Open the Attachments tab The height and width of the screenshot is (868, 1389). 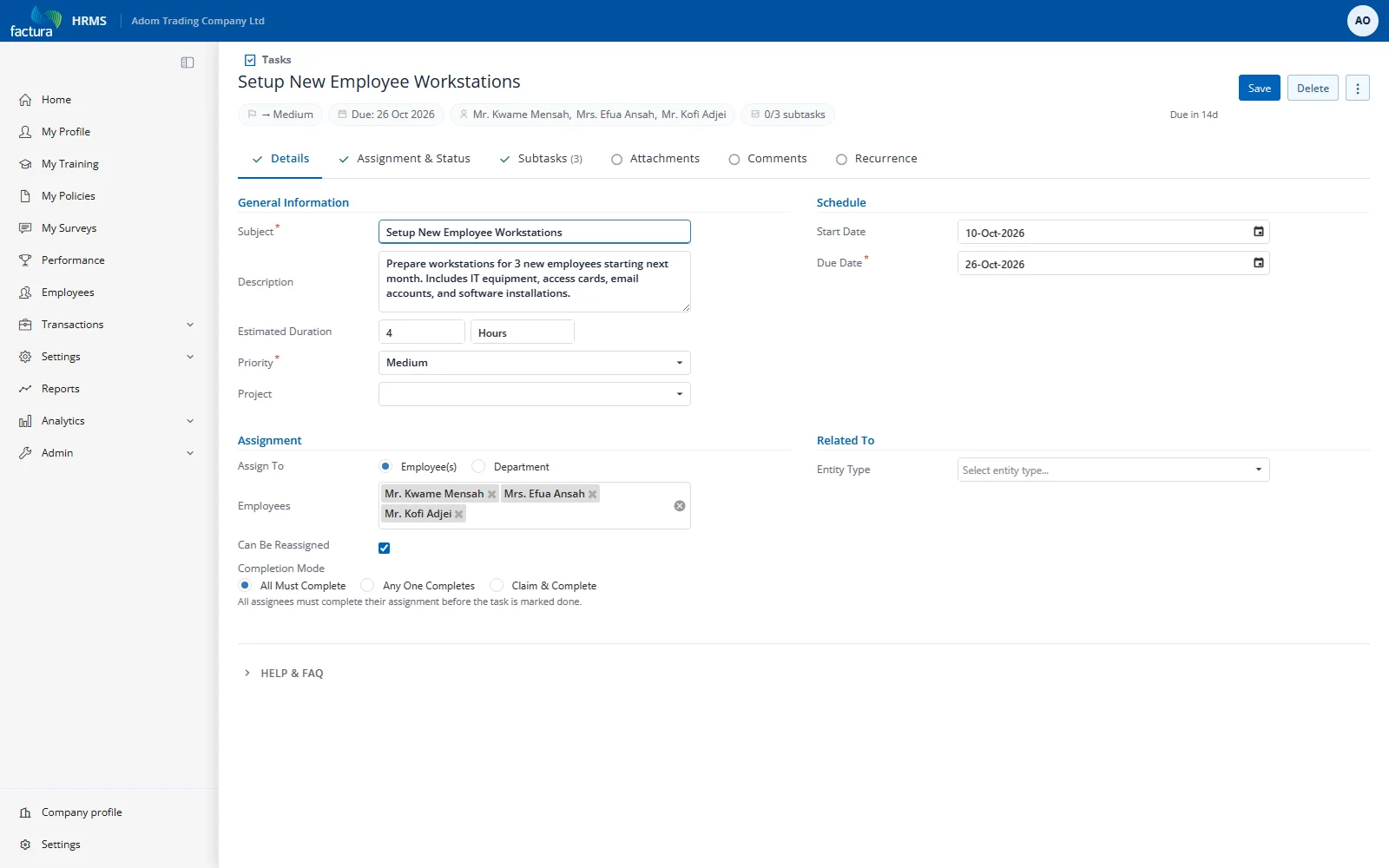(x=655, y=159)
